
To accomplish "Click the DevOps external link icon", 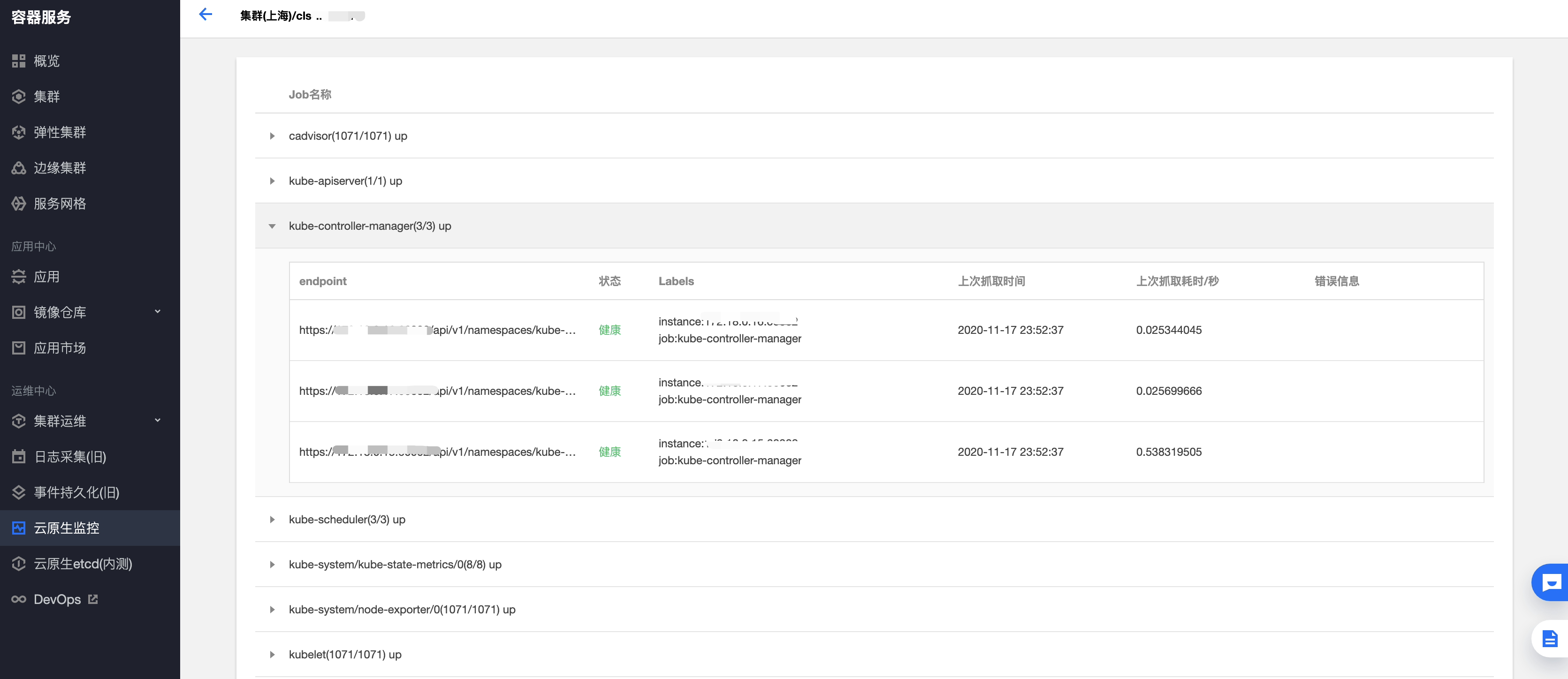I will (93, 599).
